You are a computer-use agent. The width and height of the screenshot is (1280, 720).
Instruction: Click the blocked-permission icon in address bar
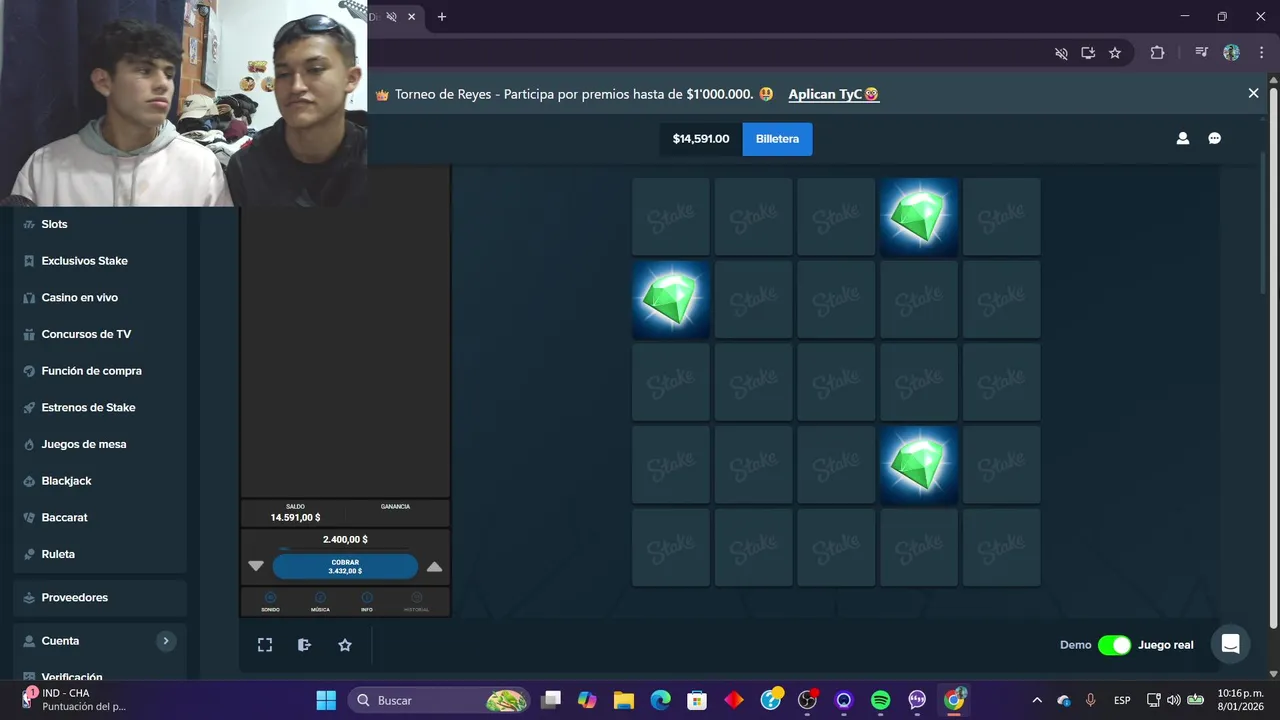1061,53
